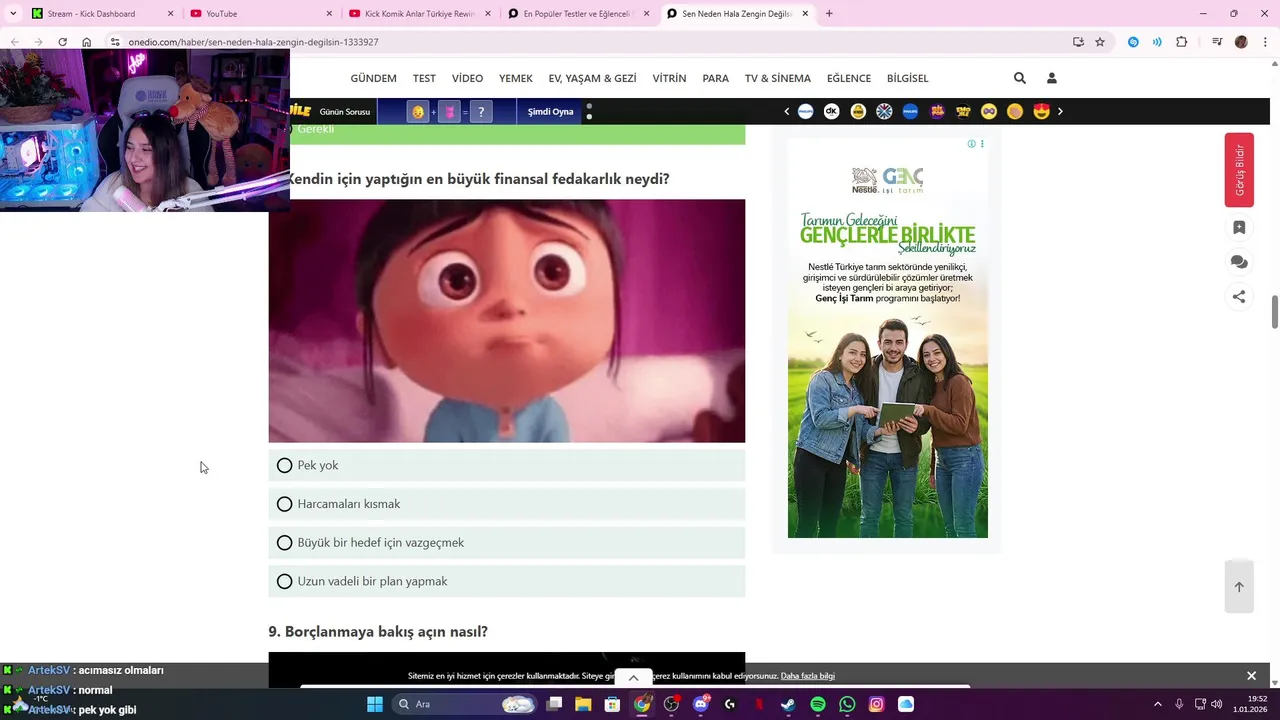
Task: Open the Chrome tab search dropdown arrow
Action: tap(13, 13)
